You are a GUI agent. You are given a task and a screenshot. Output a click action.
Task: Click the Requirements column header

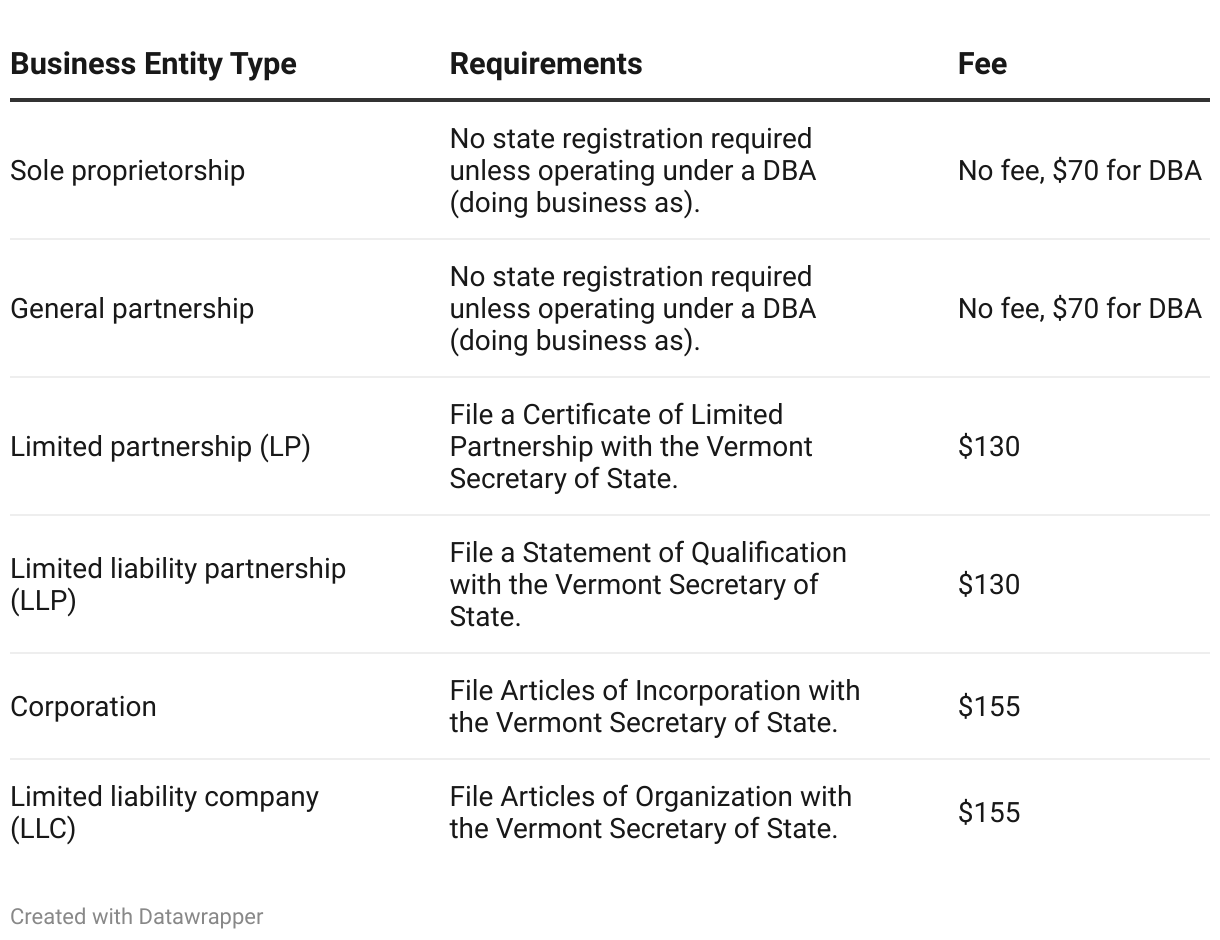pyautogui.click(x=546, y=64)
